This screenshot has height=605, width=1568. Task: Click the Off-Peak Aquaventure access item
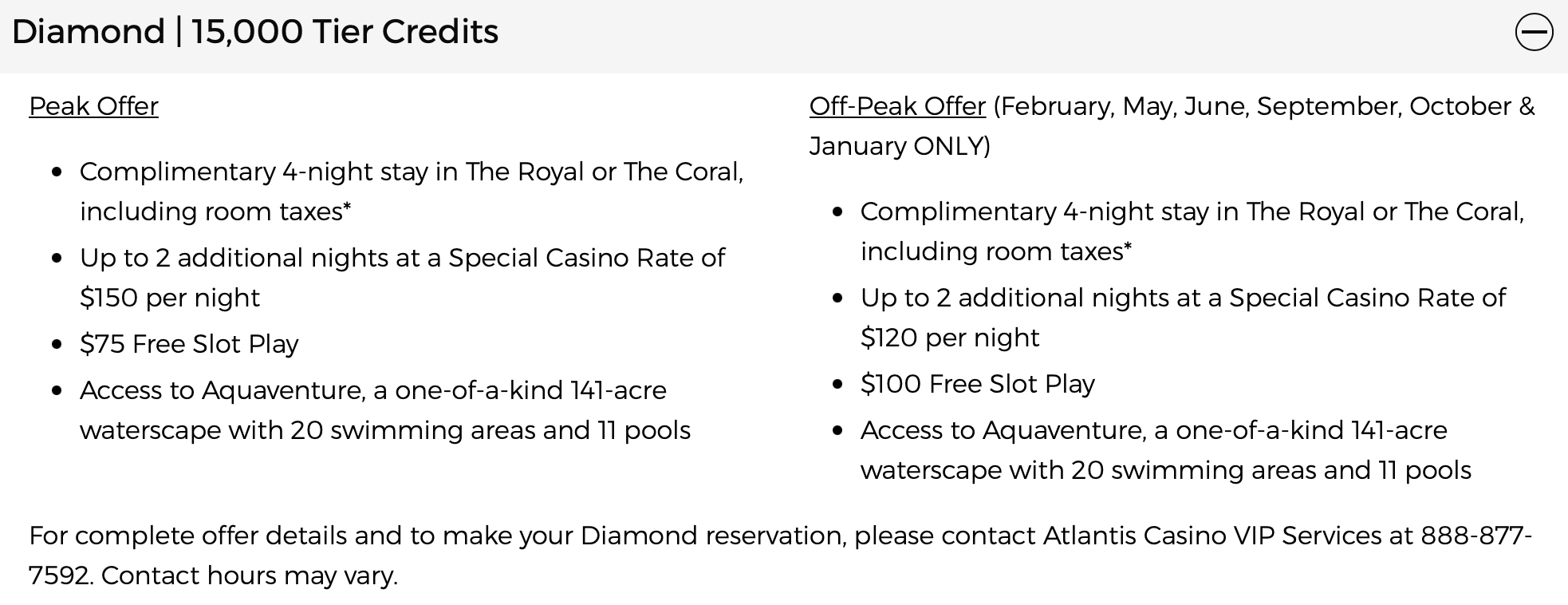click(x=1166, y=450)
